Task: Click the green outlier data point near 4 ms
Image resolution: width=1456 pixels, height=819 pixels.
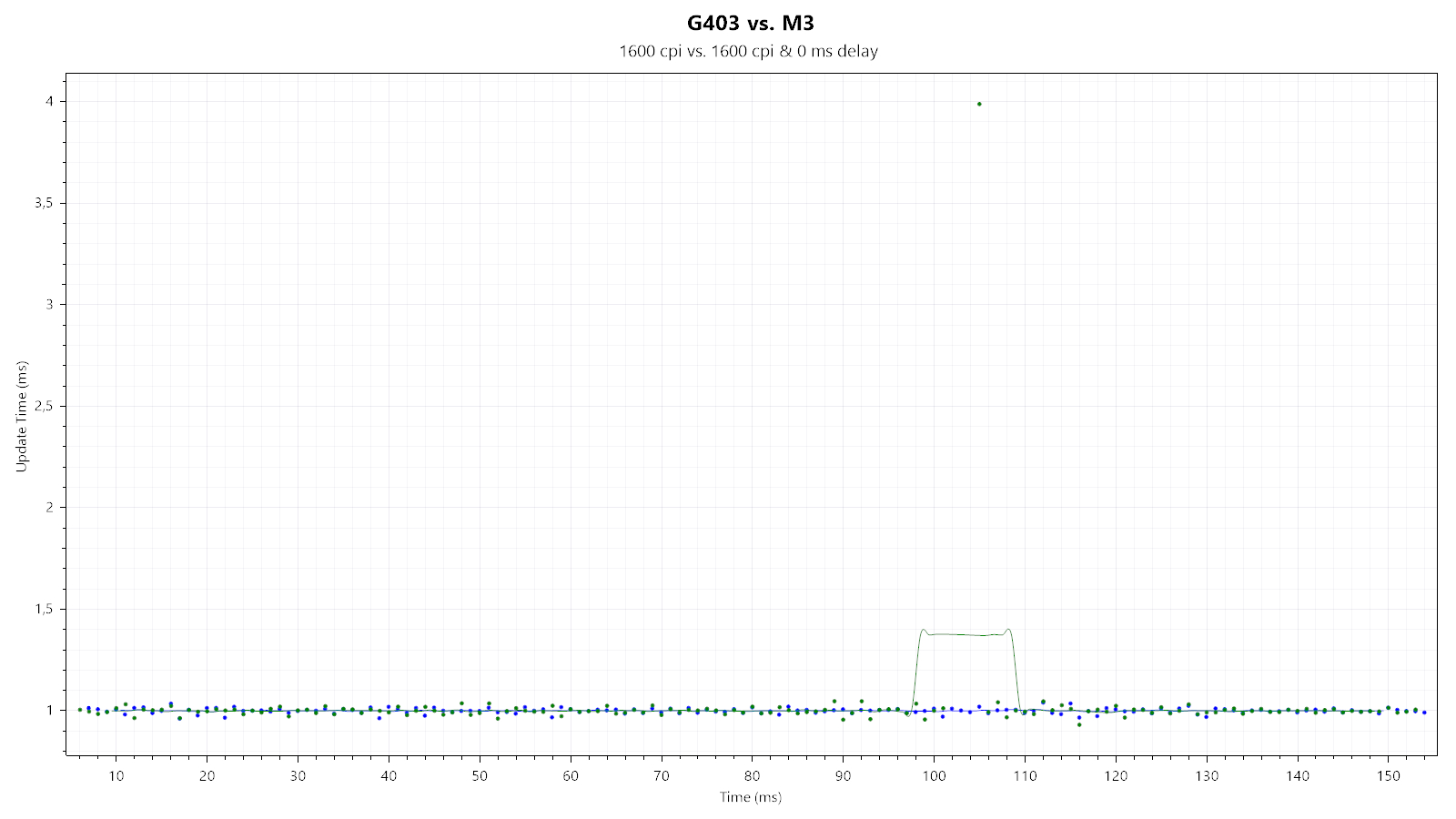Action: coord(979,104)
